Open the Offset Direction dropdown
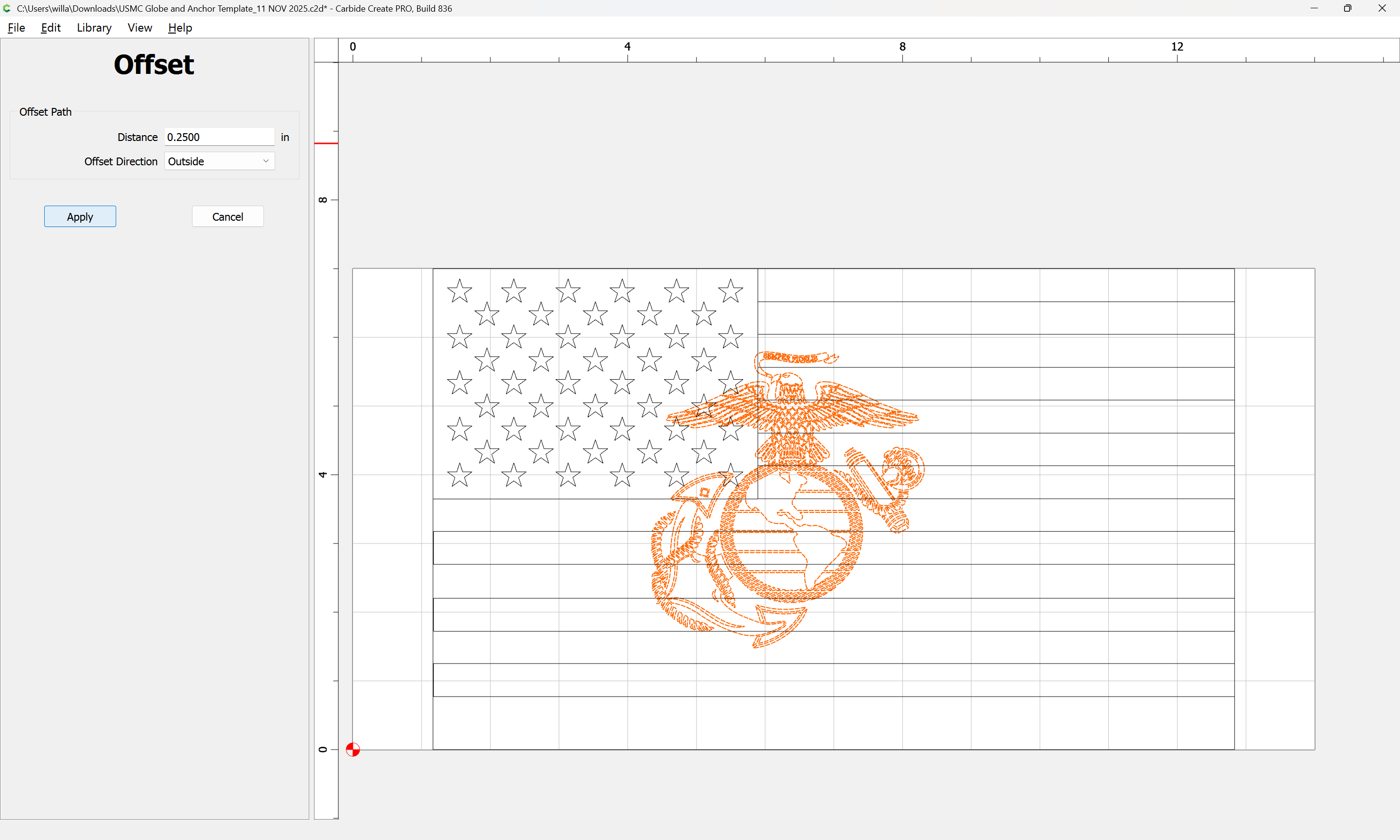1400x840 pixels. point(219,161)
